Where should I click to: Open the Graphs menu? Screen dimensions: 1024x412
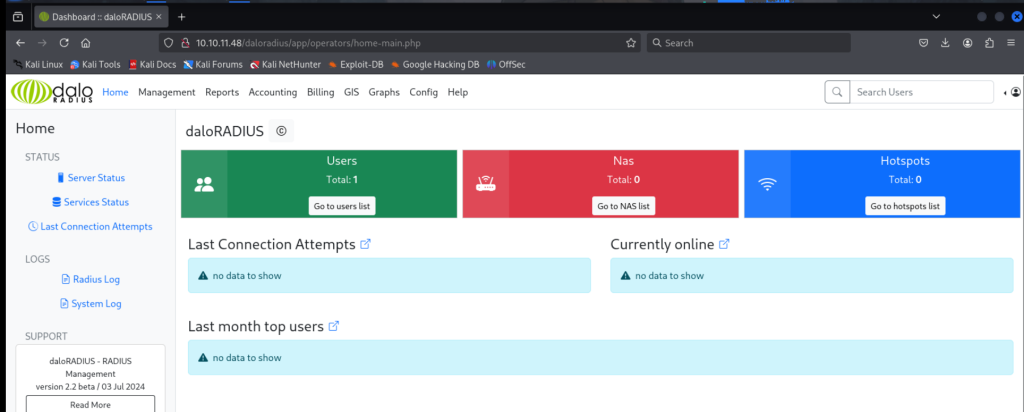coord(384,92)
